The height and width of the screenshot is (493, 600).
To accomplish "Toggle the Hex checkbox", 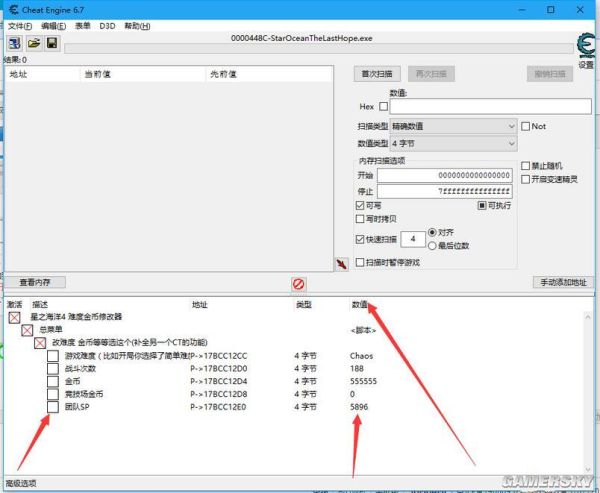I will pos(383,106).
